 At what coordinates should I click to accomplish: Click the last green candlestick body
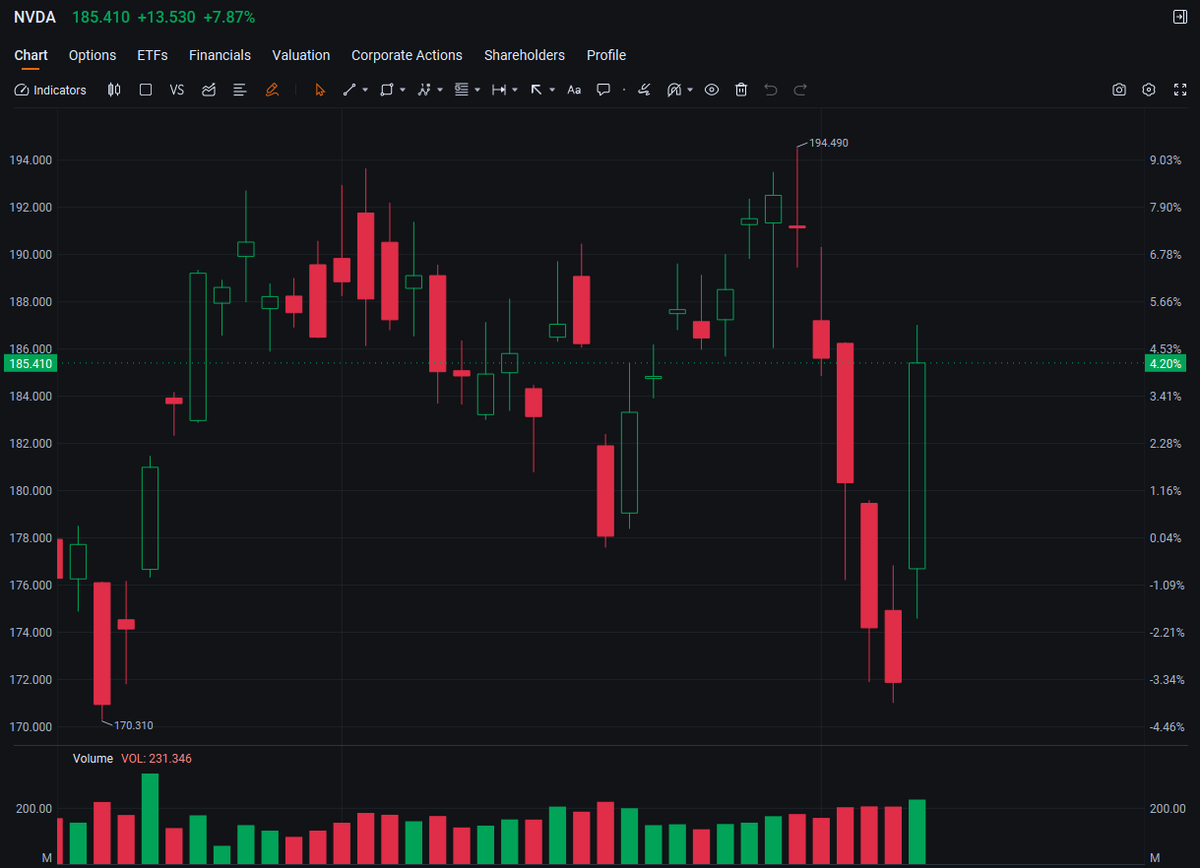[x=917, y=466]
